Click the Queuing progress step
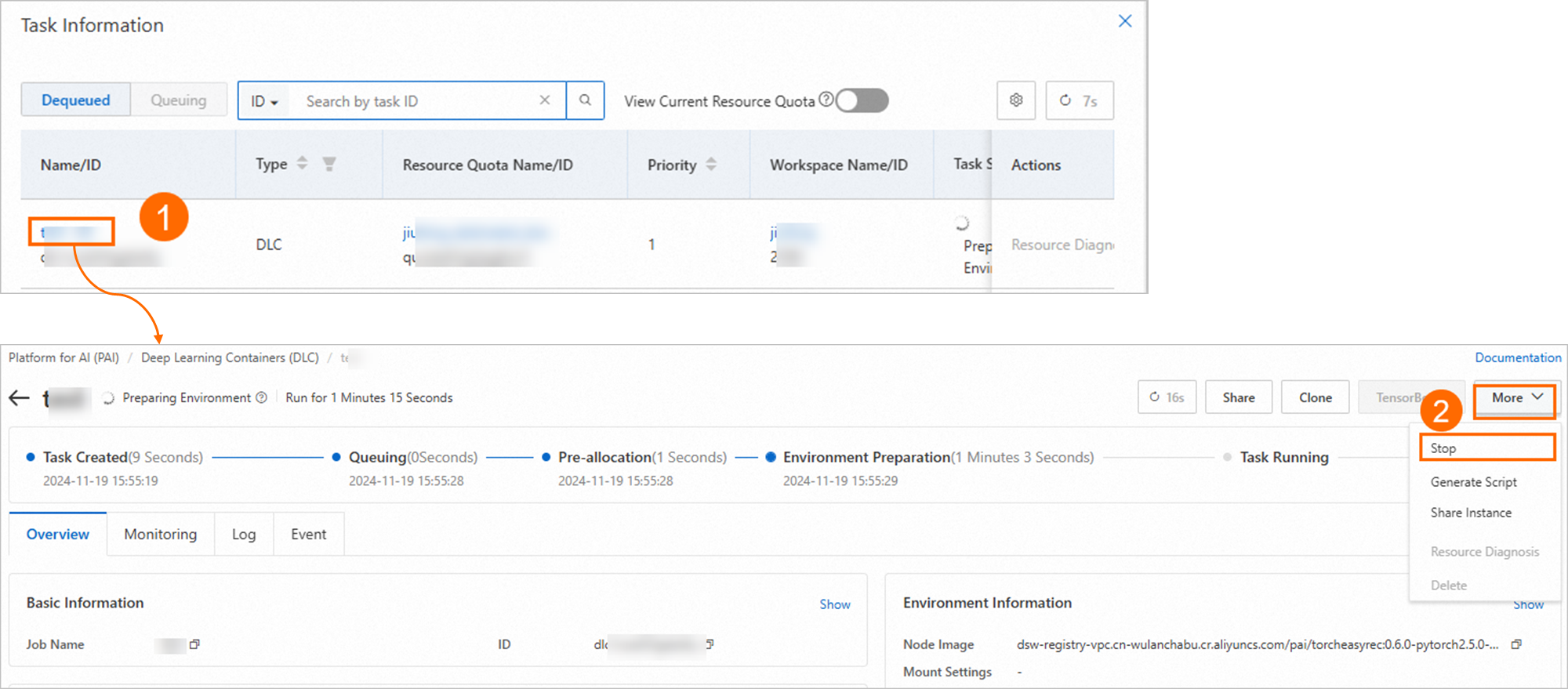Viewport: 1568px width, 689px height. 413,457
